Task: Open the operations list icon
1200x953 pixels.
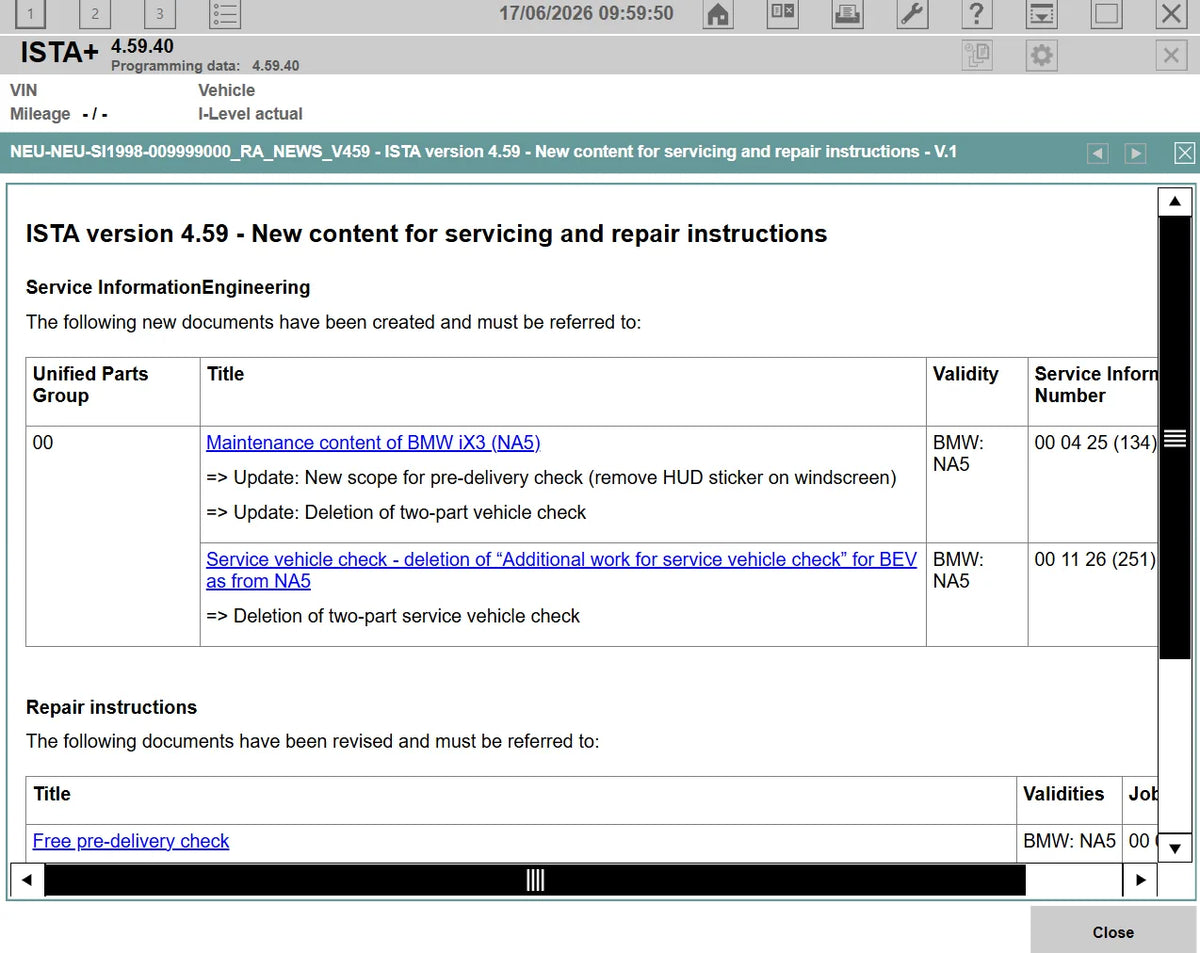Action: pos(225,14)
